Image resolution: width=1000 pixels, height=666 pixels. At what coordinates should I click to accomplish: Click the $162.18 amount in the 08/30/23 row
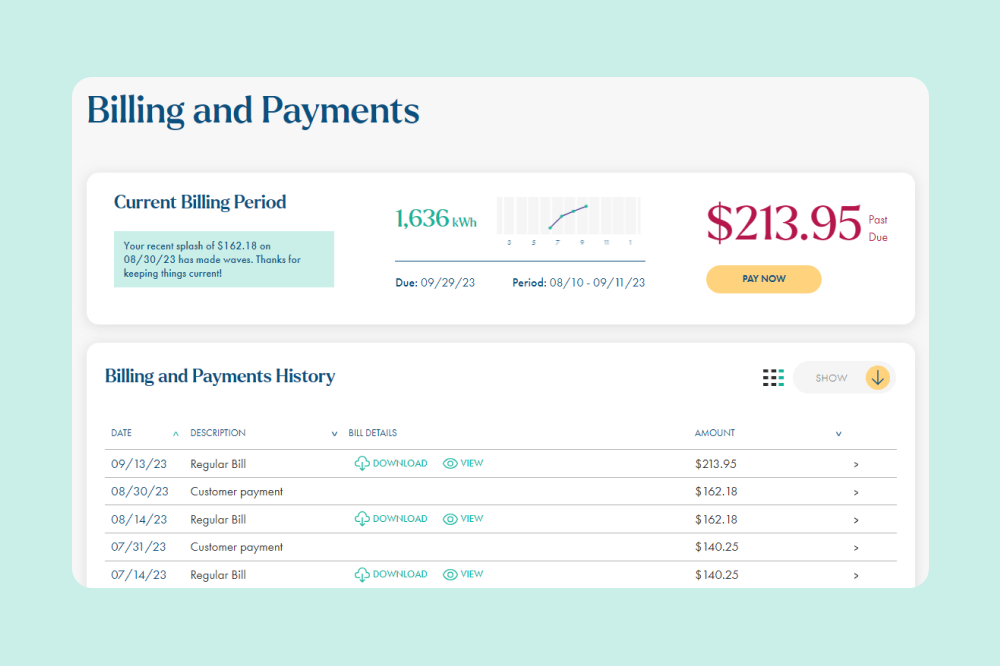tap(716, 491)
